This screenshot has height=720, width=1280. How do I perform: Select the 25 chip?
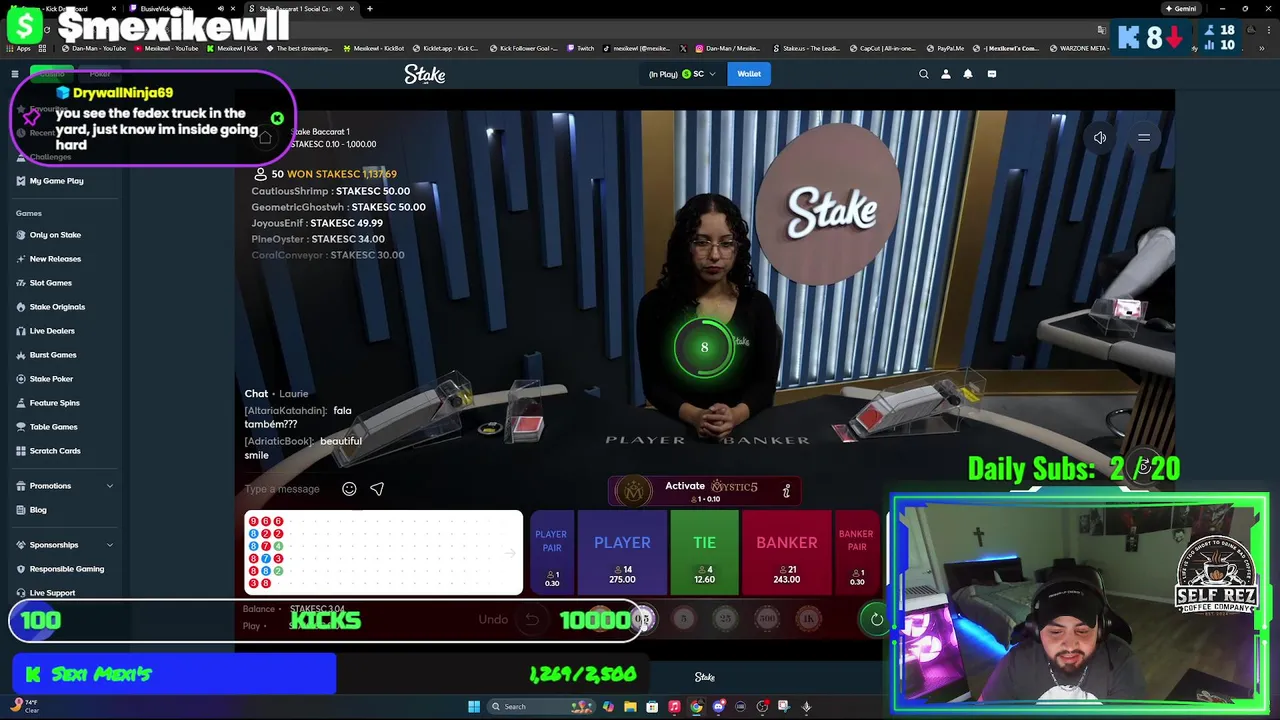coord(725,619)
